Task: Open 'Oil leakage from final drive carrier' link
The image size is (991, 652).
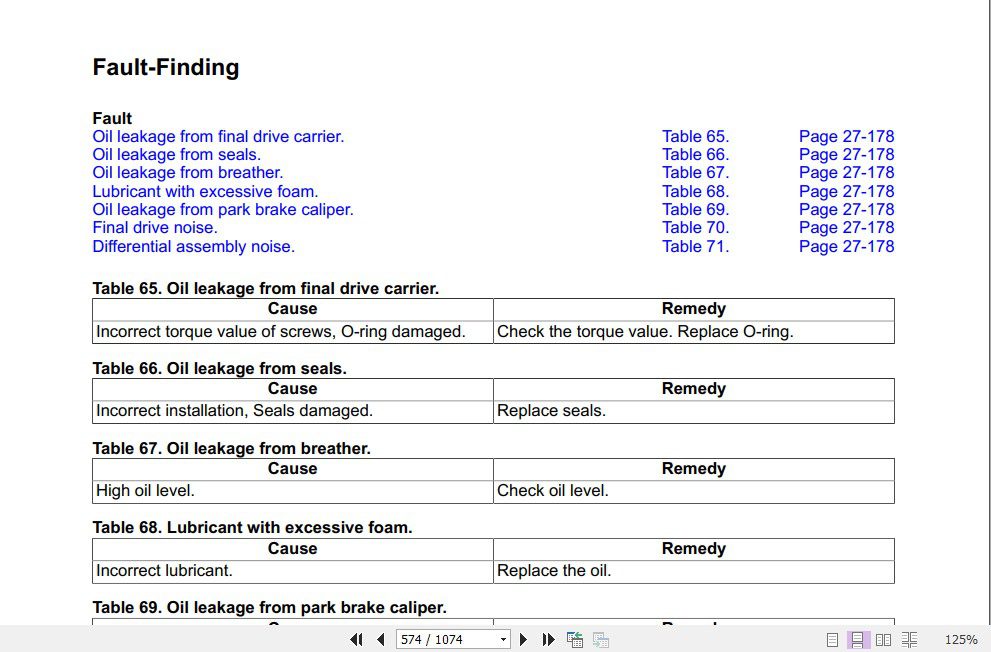Action: [x=218, y=137]
